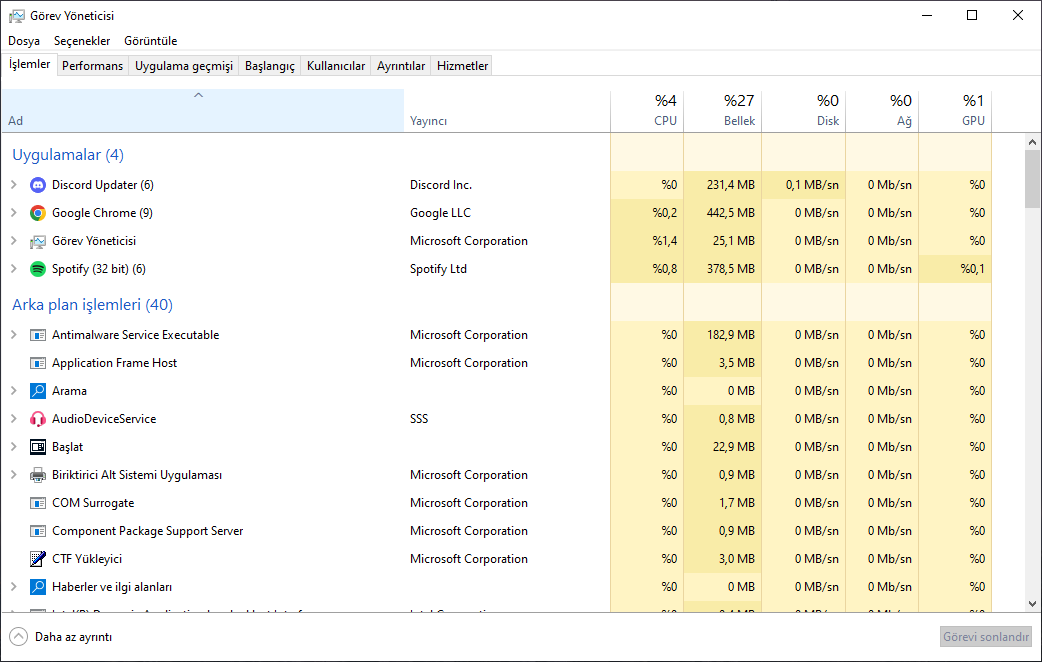Click the Application Frame Host icon

coord(38,363)
